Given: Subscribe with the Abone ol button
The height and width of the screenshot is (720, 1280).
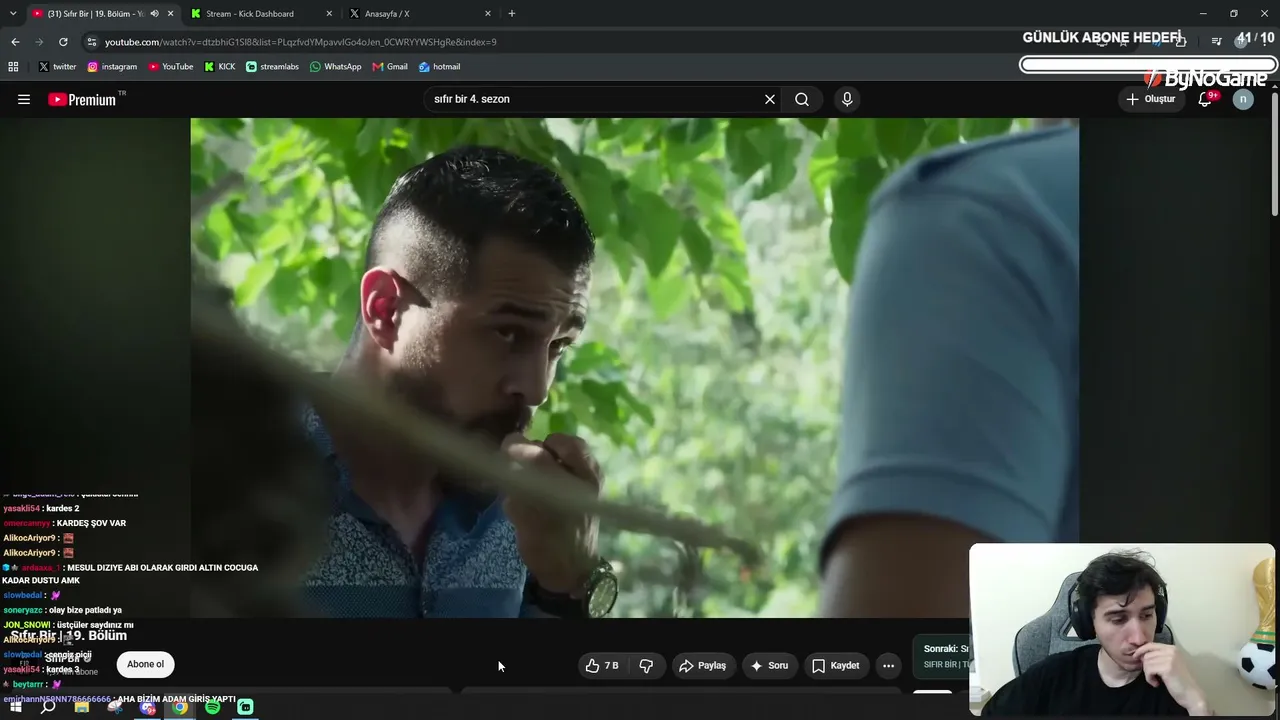Looking at the screenshot, I should [145, 664].
